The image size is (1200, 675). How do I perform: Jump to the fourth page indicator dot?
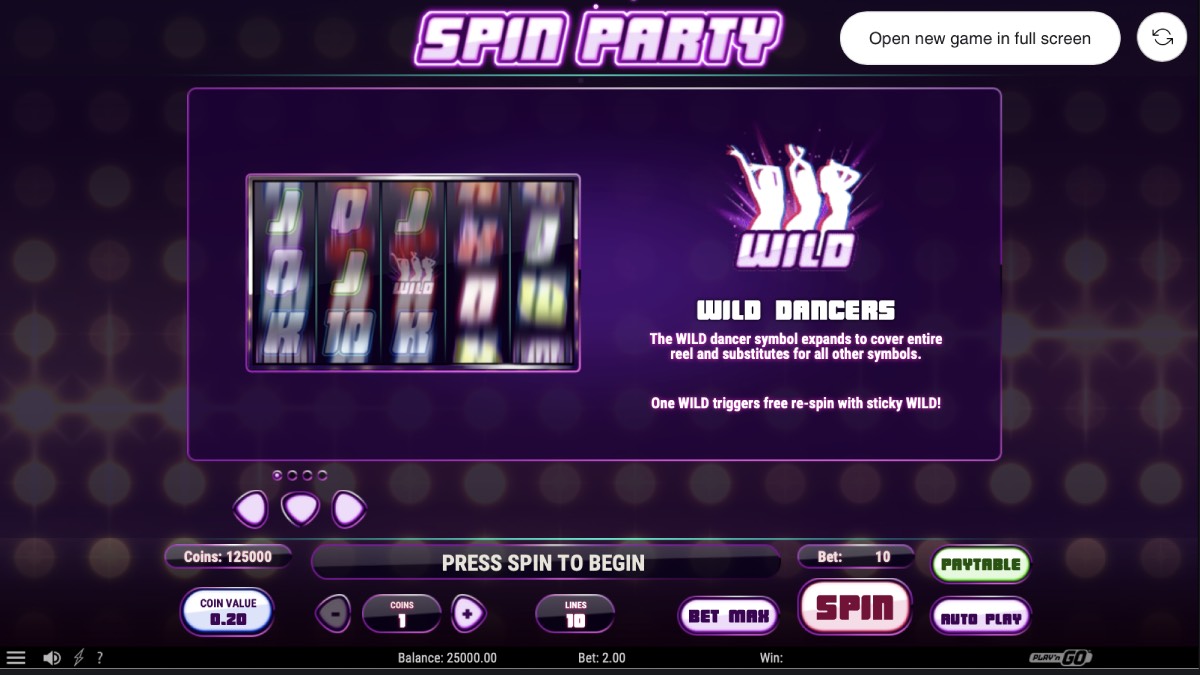point(322,476)
